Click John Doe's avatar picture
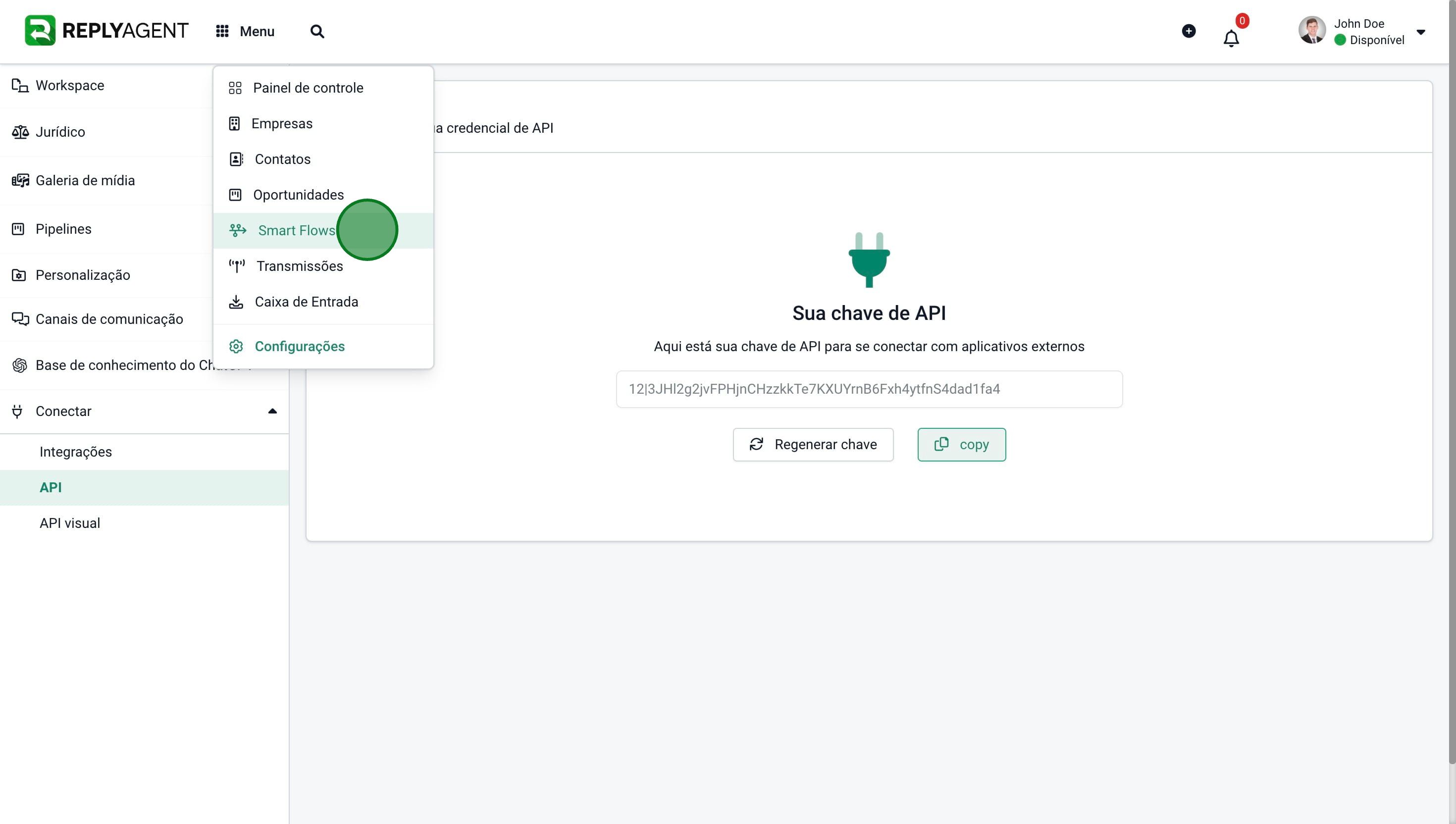This screenshot has height=824, width=1456. pos(1312,31)
